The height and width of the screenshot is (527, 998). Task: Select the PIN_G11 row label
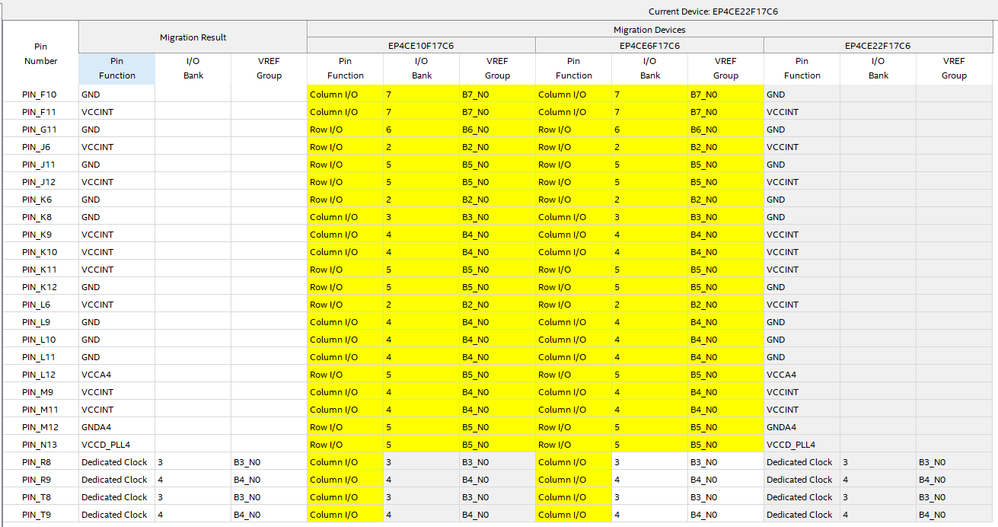coord(39,129)
